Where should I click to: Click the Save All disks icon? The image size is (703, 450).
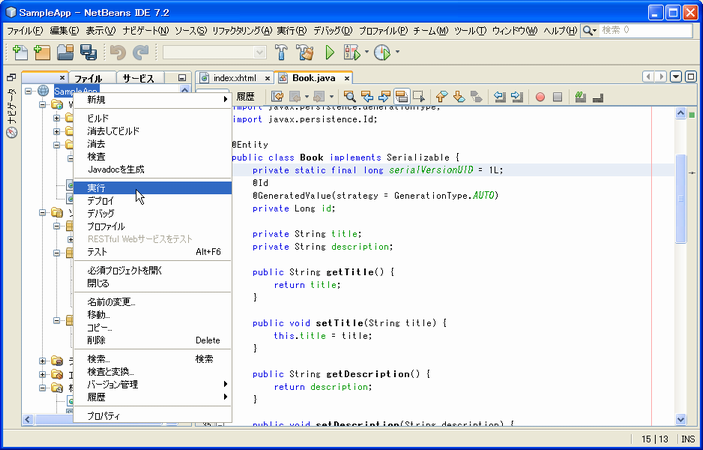tap(88, 52)
